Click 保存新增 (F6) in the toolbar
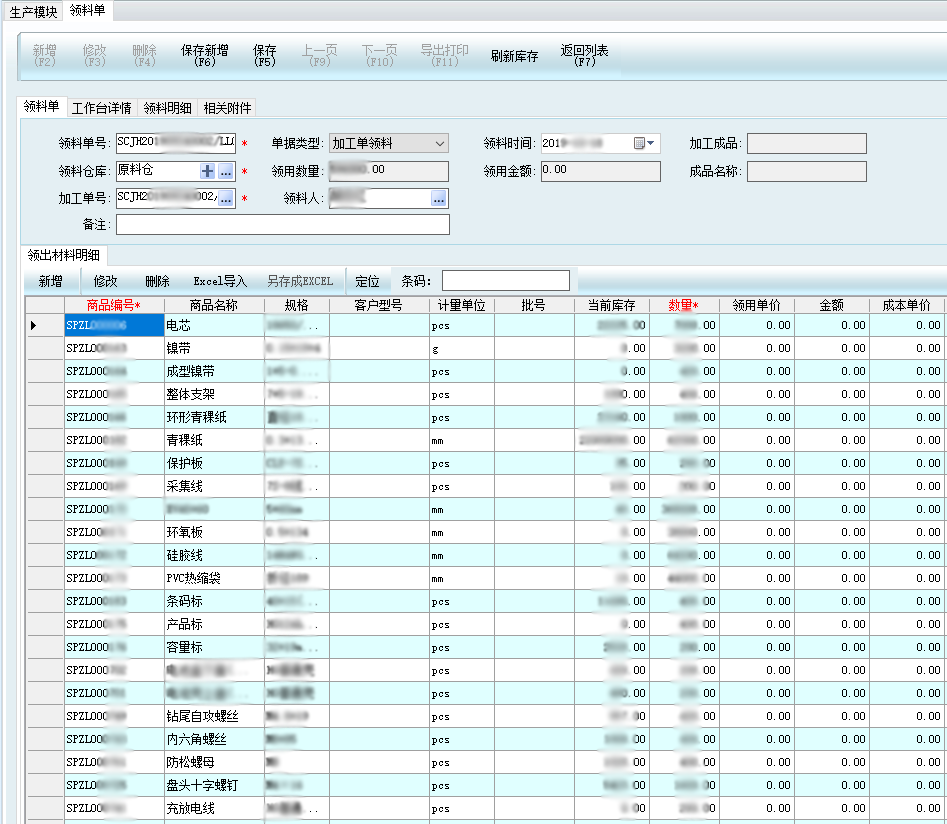The width and height of the screenshot is (947, 824). point(205,56)
